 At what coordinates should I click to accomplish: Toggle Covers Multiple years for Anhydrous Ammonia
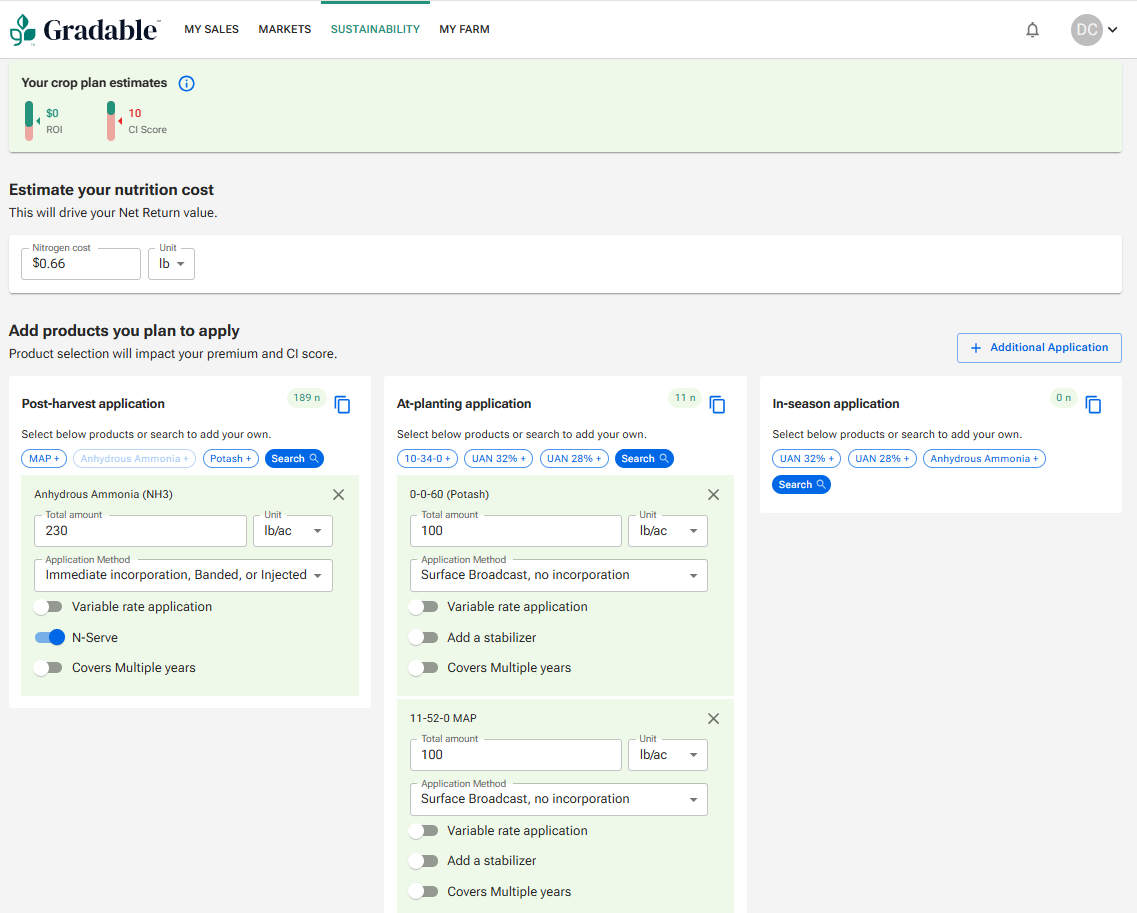[x=49, y=668]
